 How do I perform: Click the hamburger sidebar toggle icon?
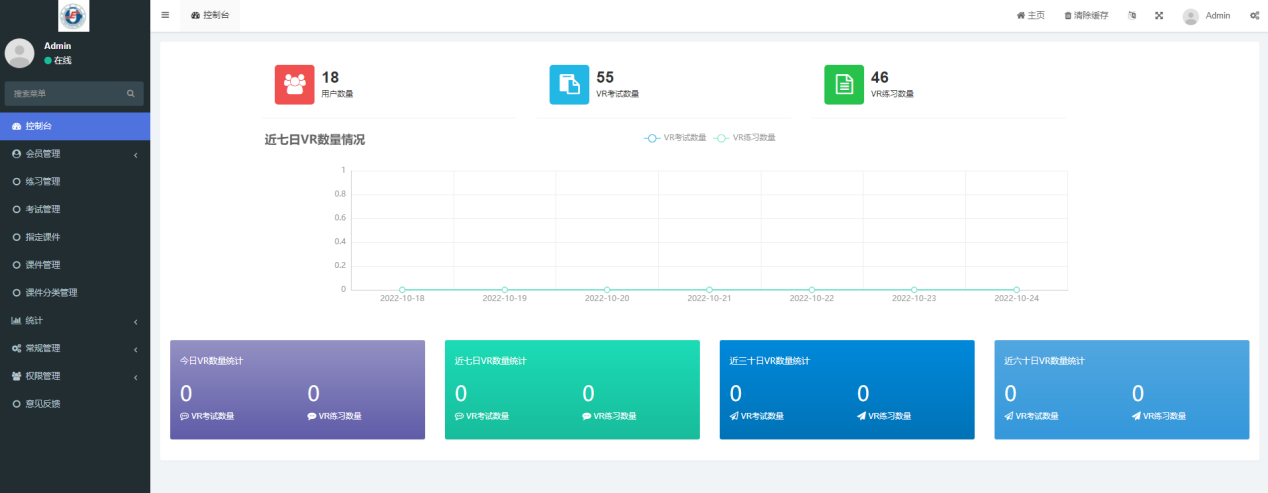[x=165, y=16]
